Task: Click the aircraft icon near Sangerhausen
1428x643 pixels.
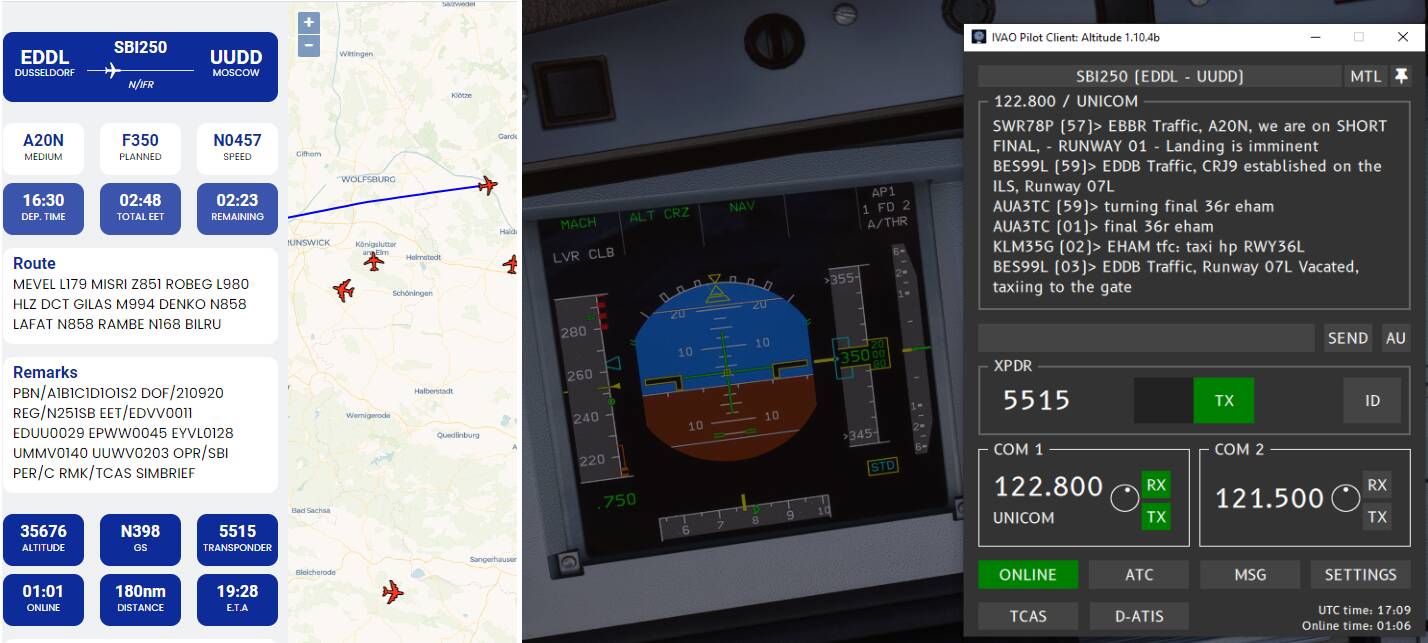Action: coord(393,592)
